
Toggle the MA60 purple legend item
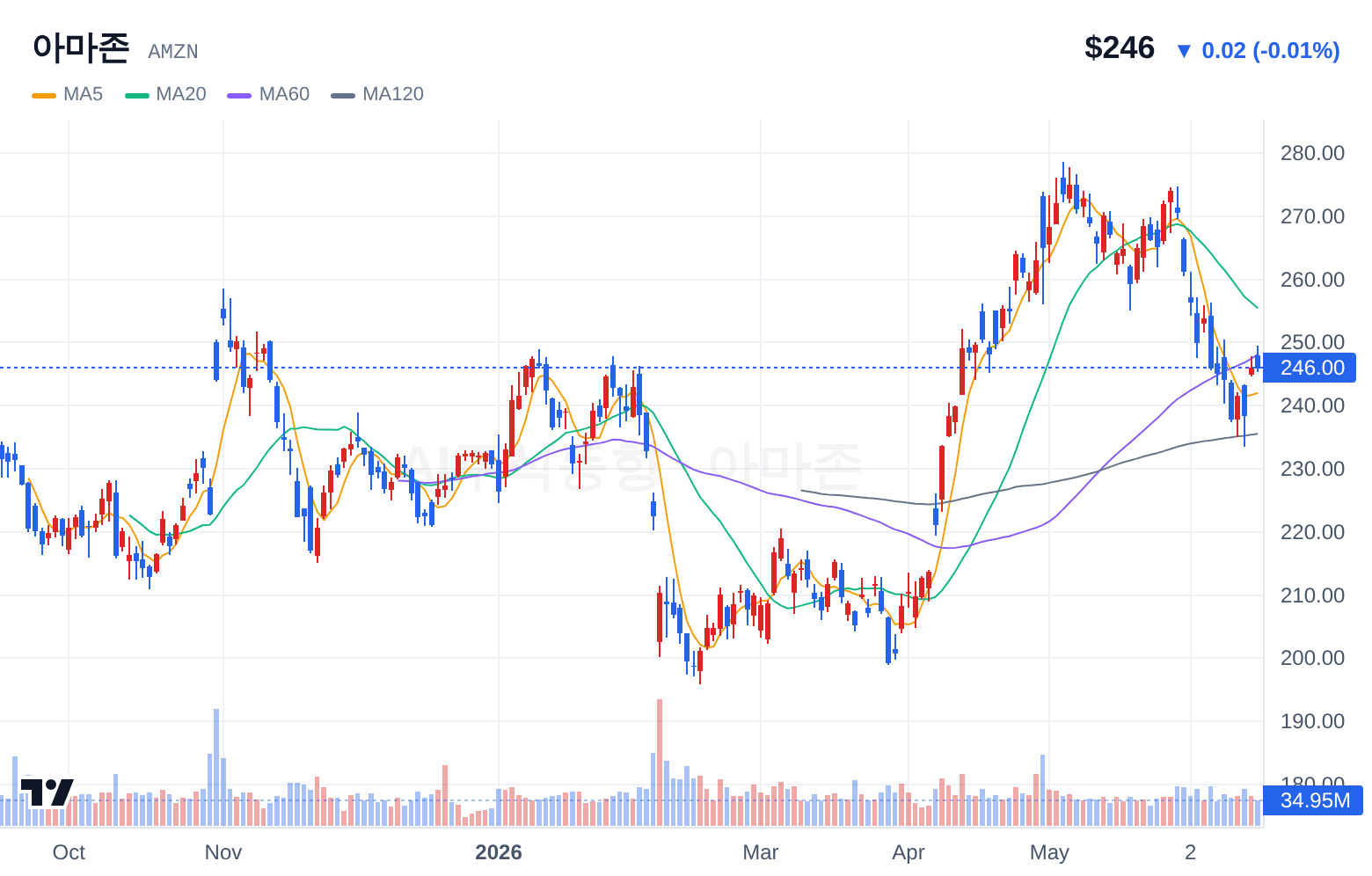tap(268, 94)
